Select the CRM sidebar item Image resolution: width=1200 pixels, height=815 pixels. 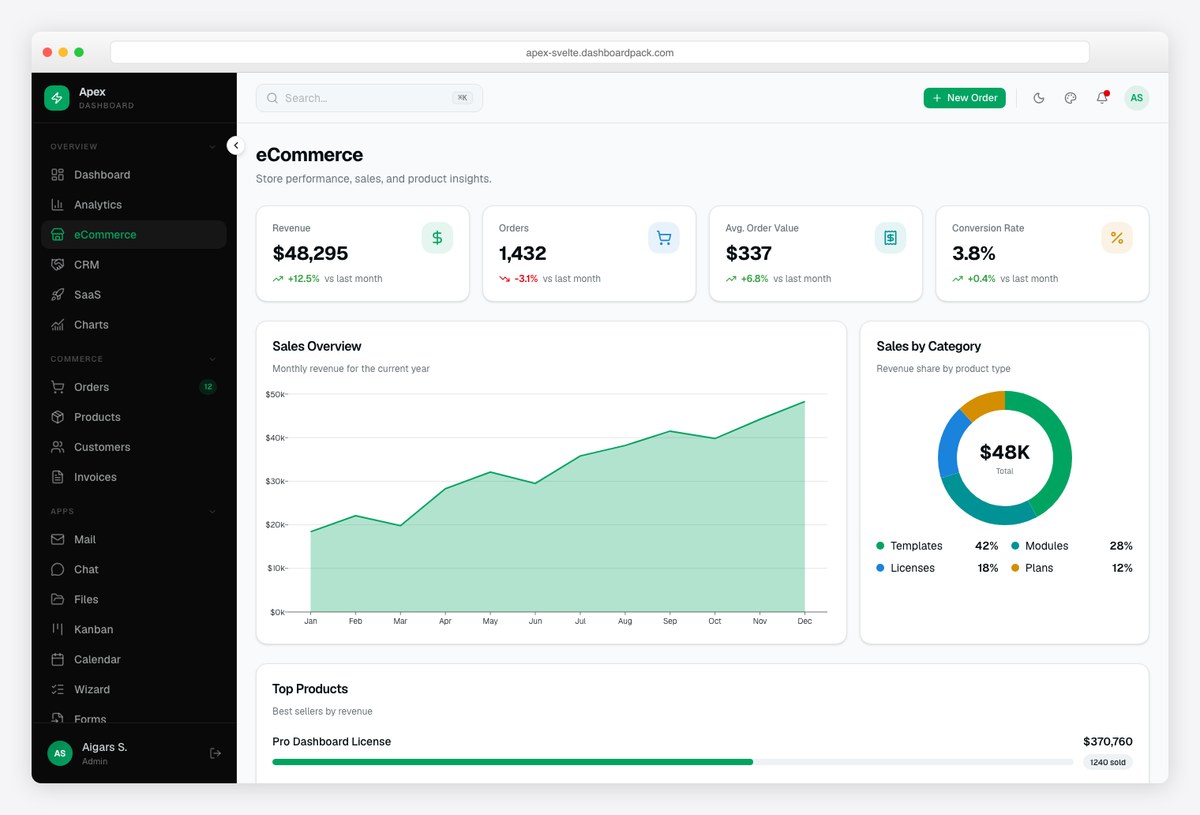coord(134,265)
